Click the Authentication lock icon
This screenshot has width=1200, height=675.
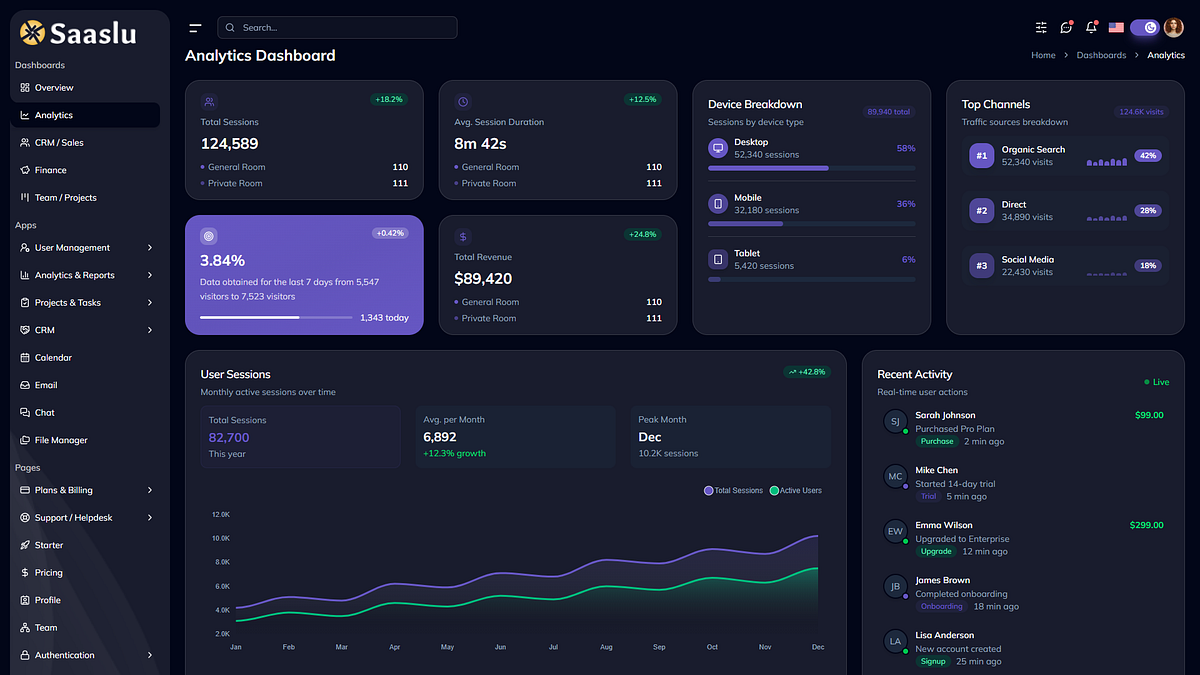[25, 655]
